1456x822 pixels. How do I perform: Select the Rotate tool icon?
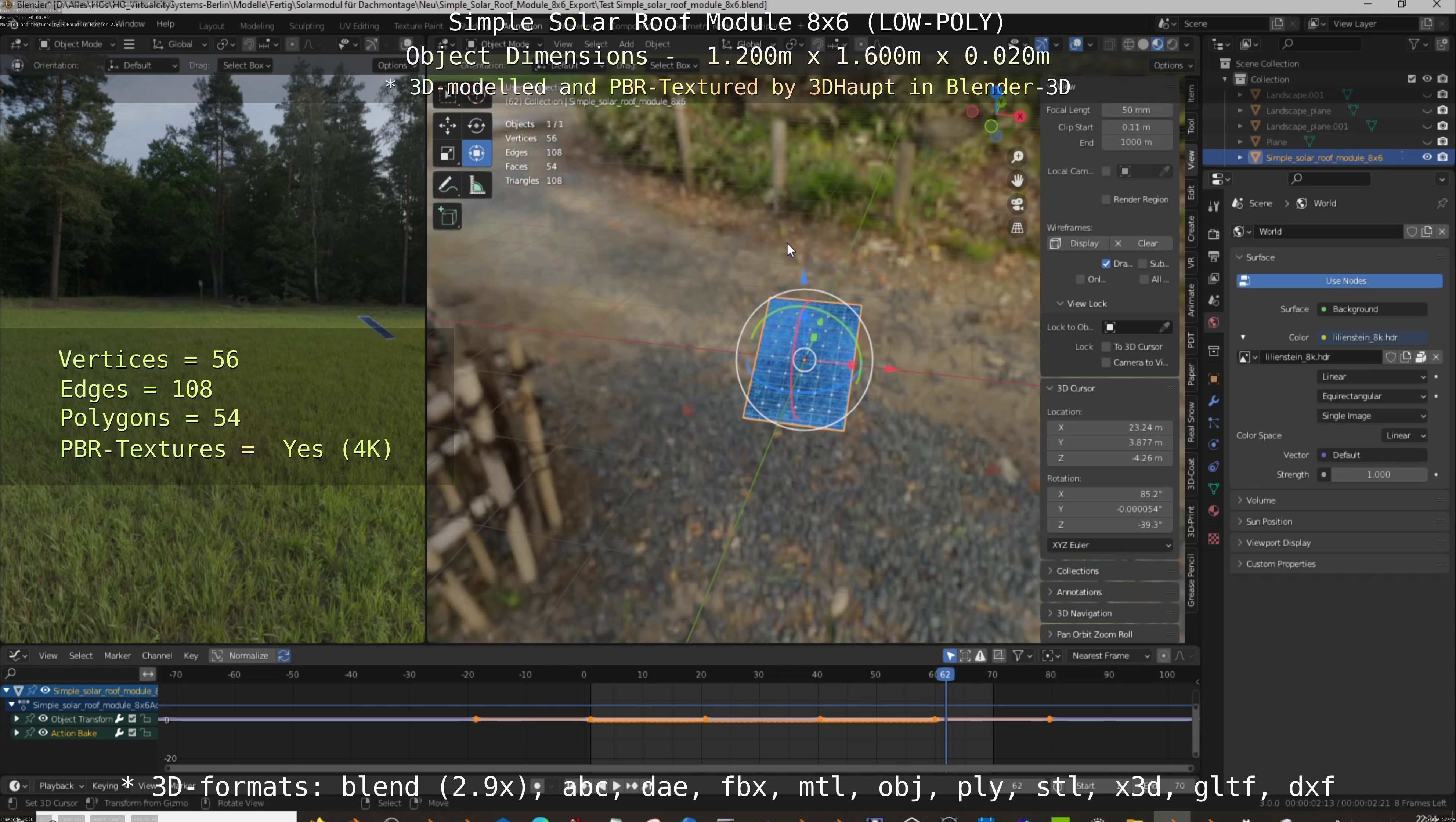coord(477,126)
